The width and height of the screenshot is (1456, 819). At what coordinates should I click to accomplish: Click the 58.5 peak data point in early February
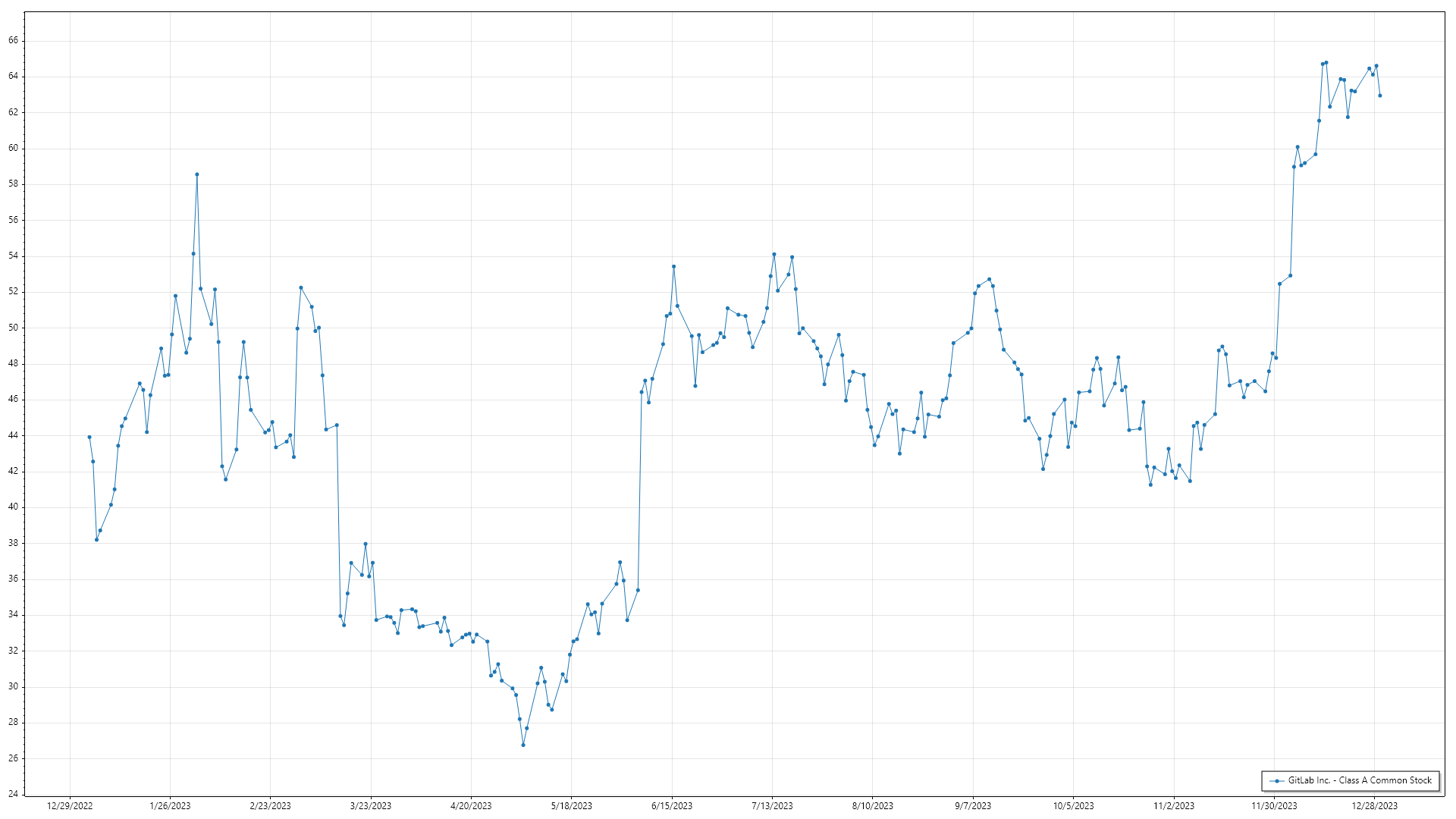197,174
